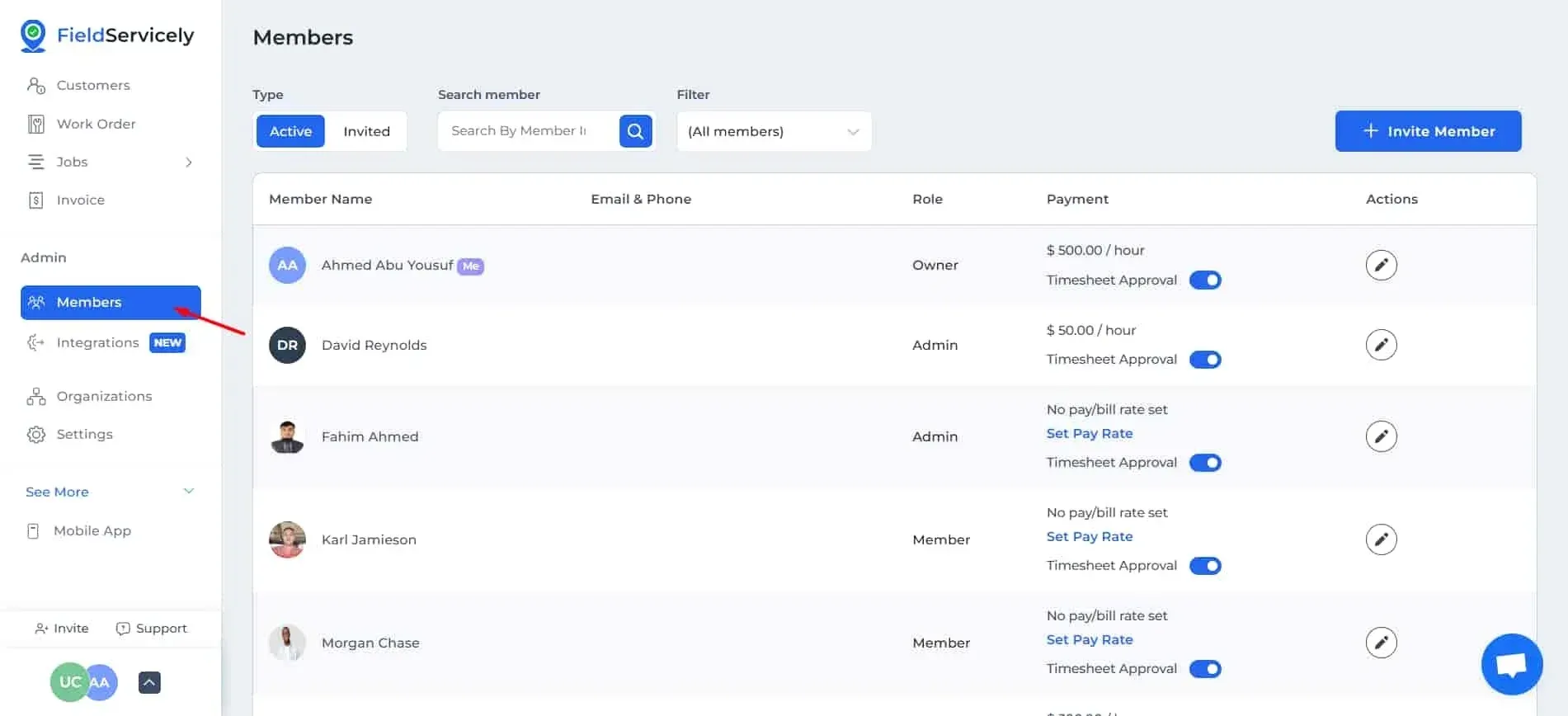Open the live chat bubble icon

pos(1511,664)
